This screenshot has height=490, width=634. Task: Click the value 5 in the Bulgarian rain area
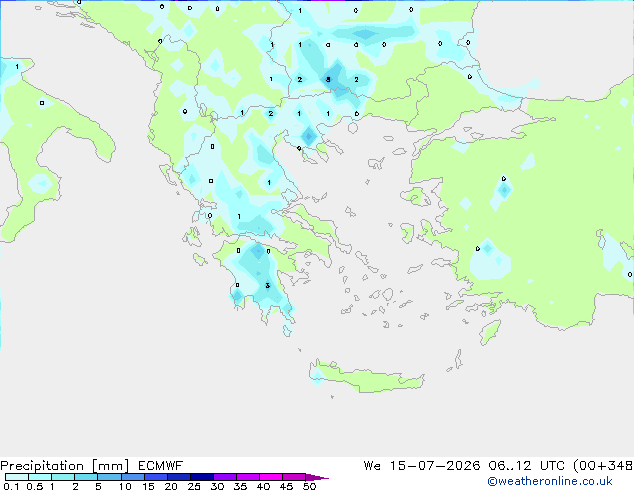[328, 80]
